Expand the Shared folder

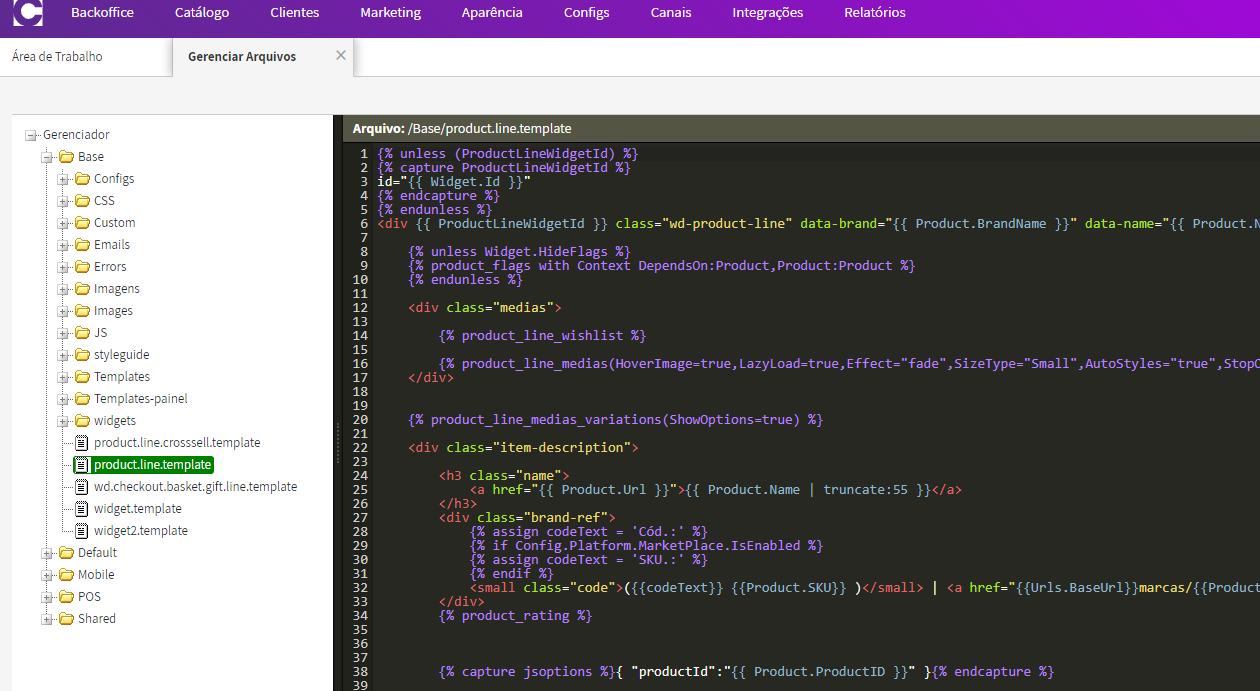47,619
